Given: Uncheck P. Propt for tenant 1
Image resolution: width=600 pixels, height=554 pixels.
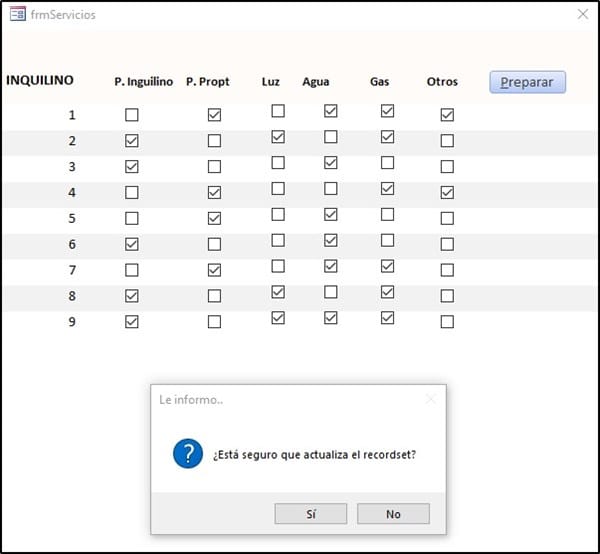Looking at the screenshot, I should coord(214,115).
